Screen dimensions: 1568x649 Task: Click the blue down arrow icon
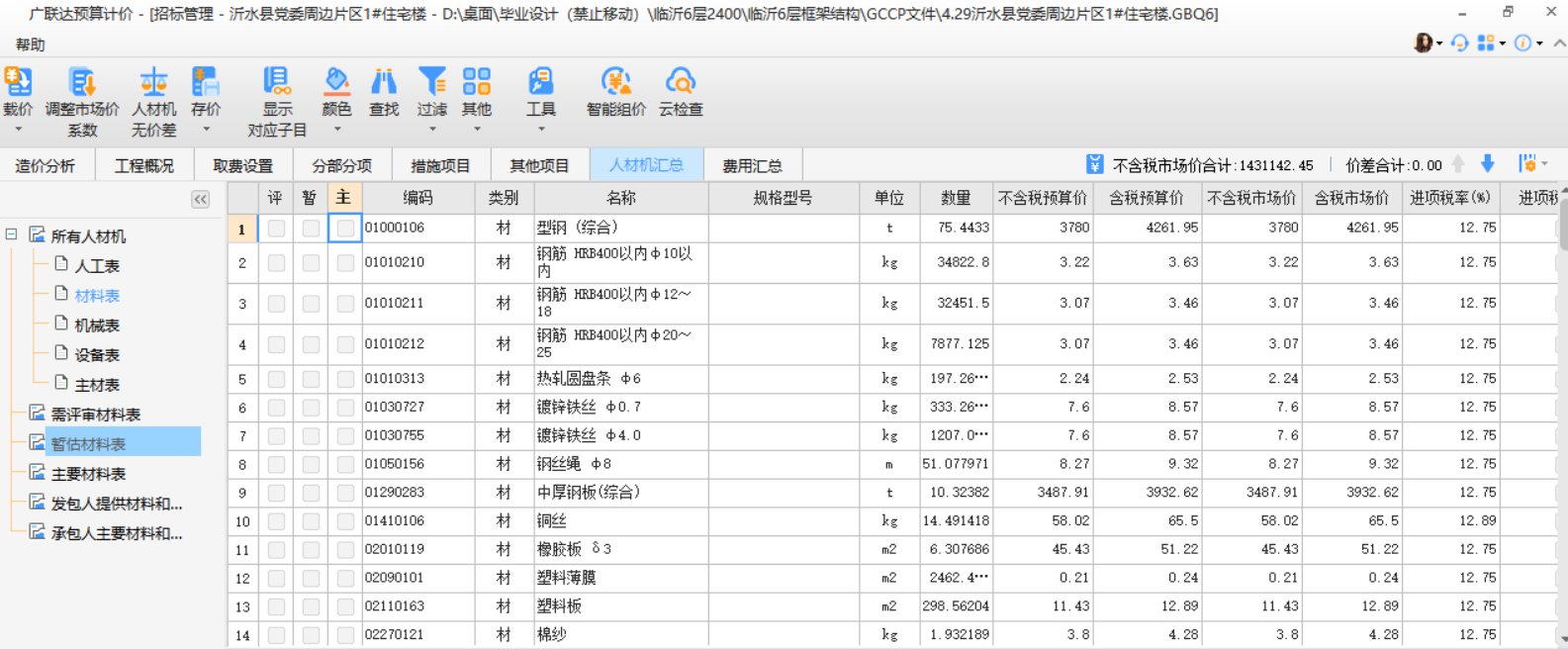click(1487, 164)
